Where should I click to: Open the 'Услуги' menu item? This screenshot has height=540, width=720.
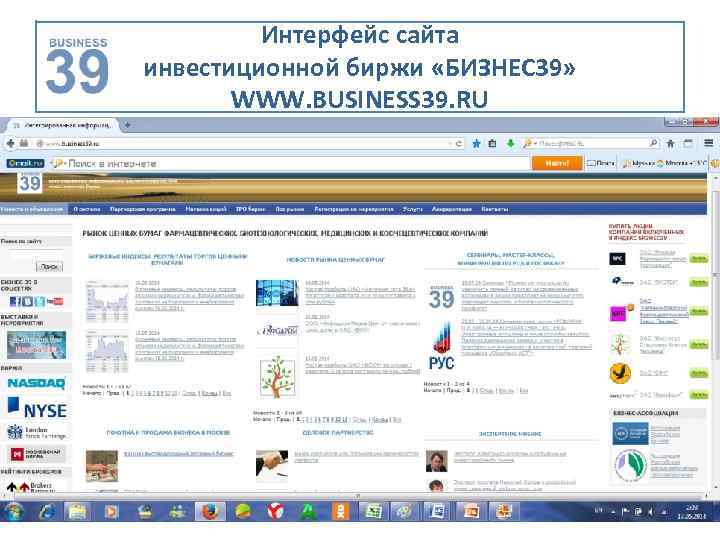(412, 209)
